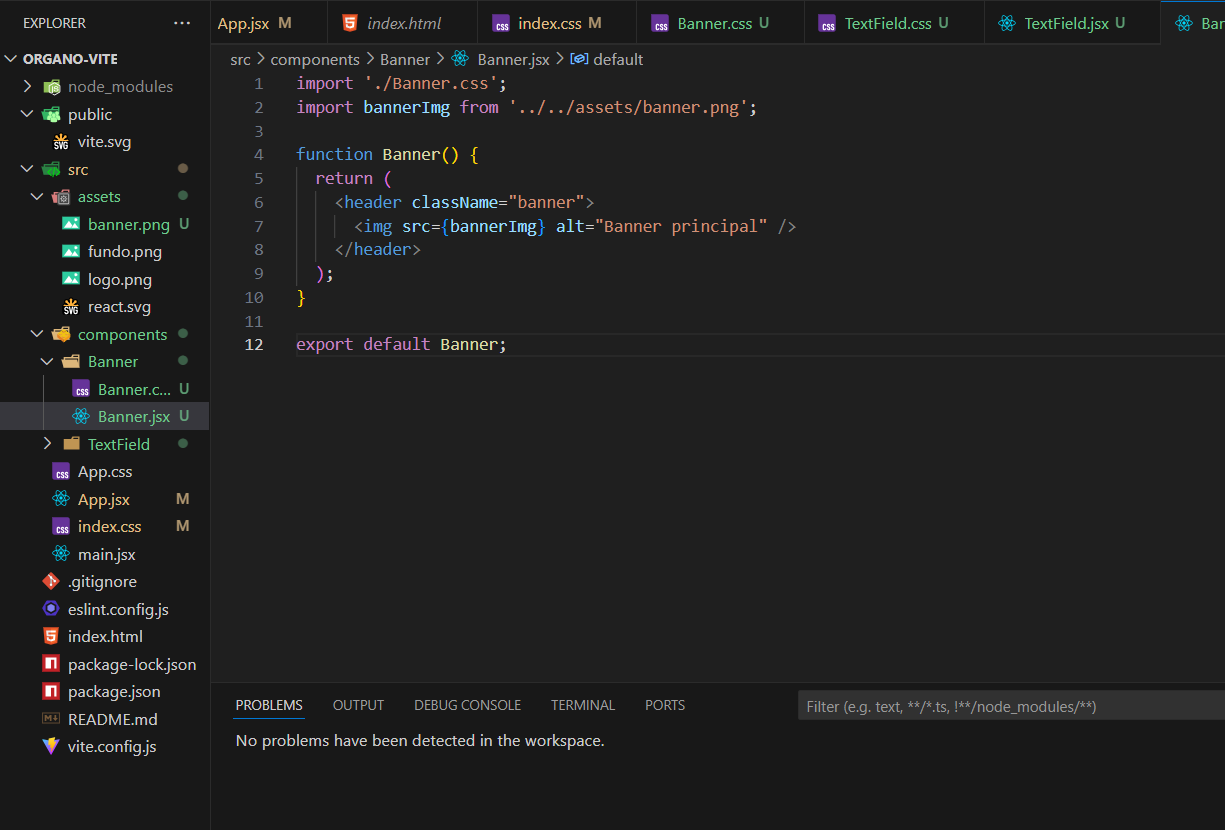Viewport: 1225px width, 830px height.
Task: Click the EXPLORER panel title
Action: coord(55,23)
